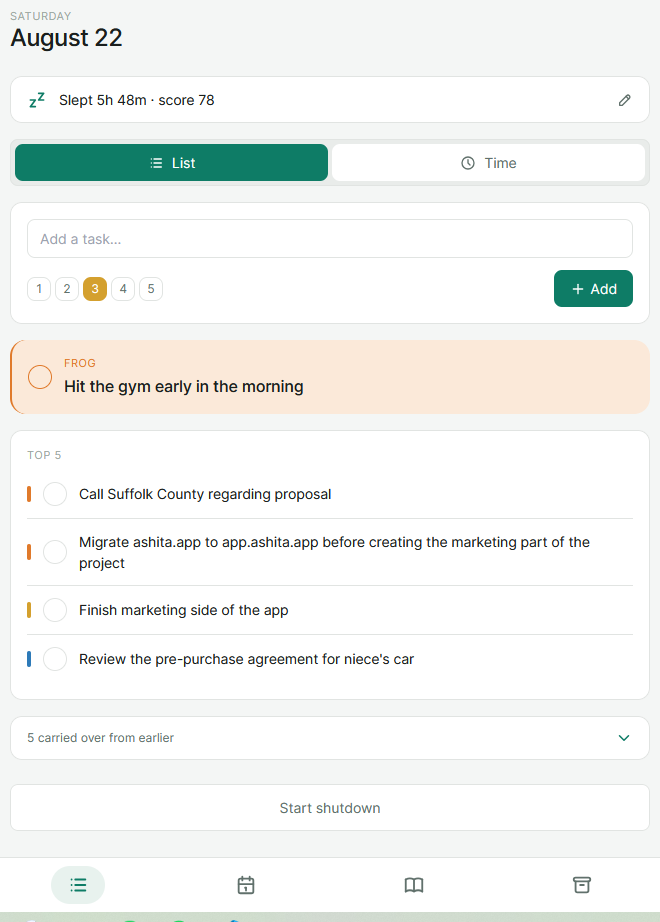
Task: Check off Migrate ashita.app task
Action: pyautogui.click(x=55, y=552)
